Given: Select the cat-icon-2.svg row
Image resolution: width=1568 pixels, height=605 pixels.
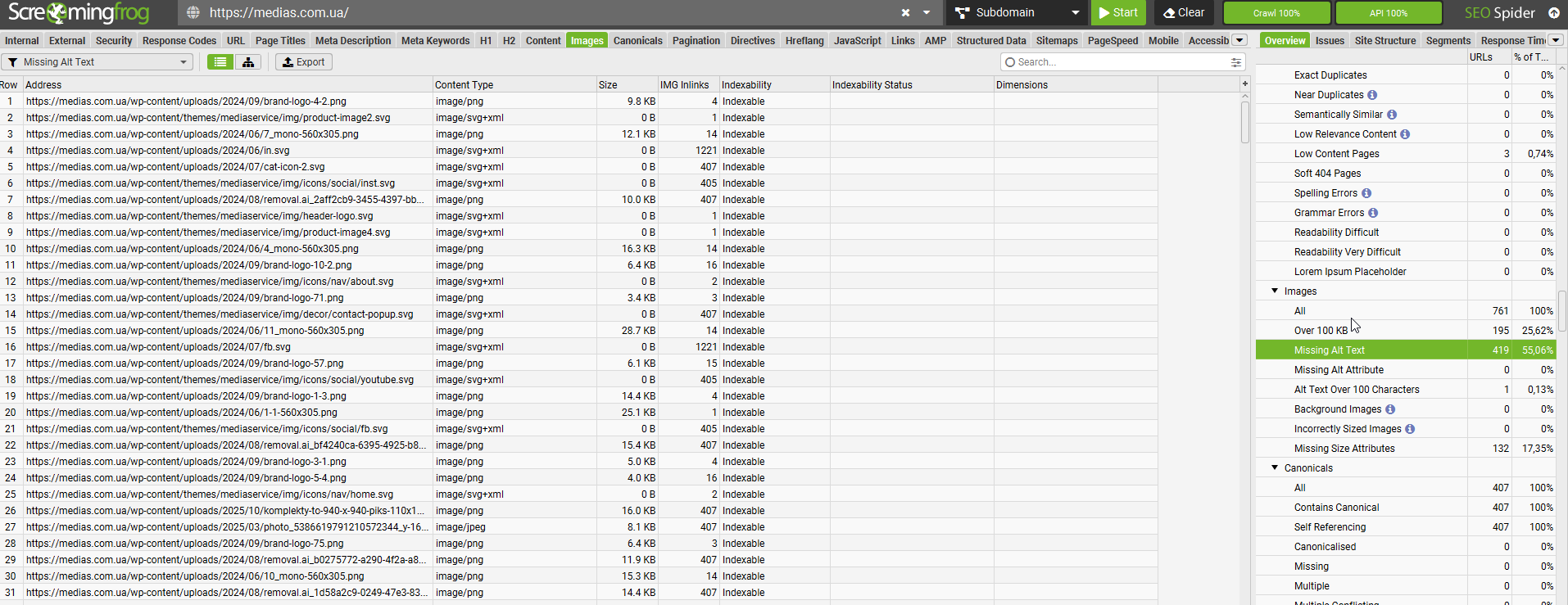Looking at the screenshot, I should click(x=578, y=167).
